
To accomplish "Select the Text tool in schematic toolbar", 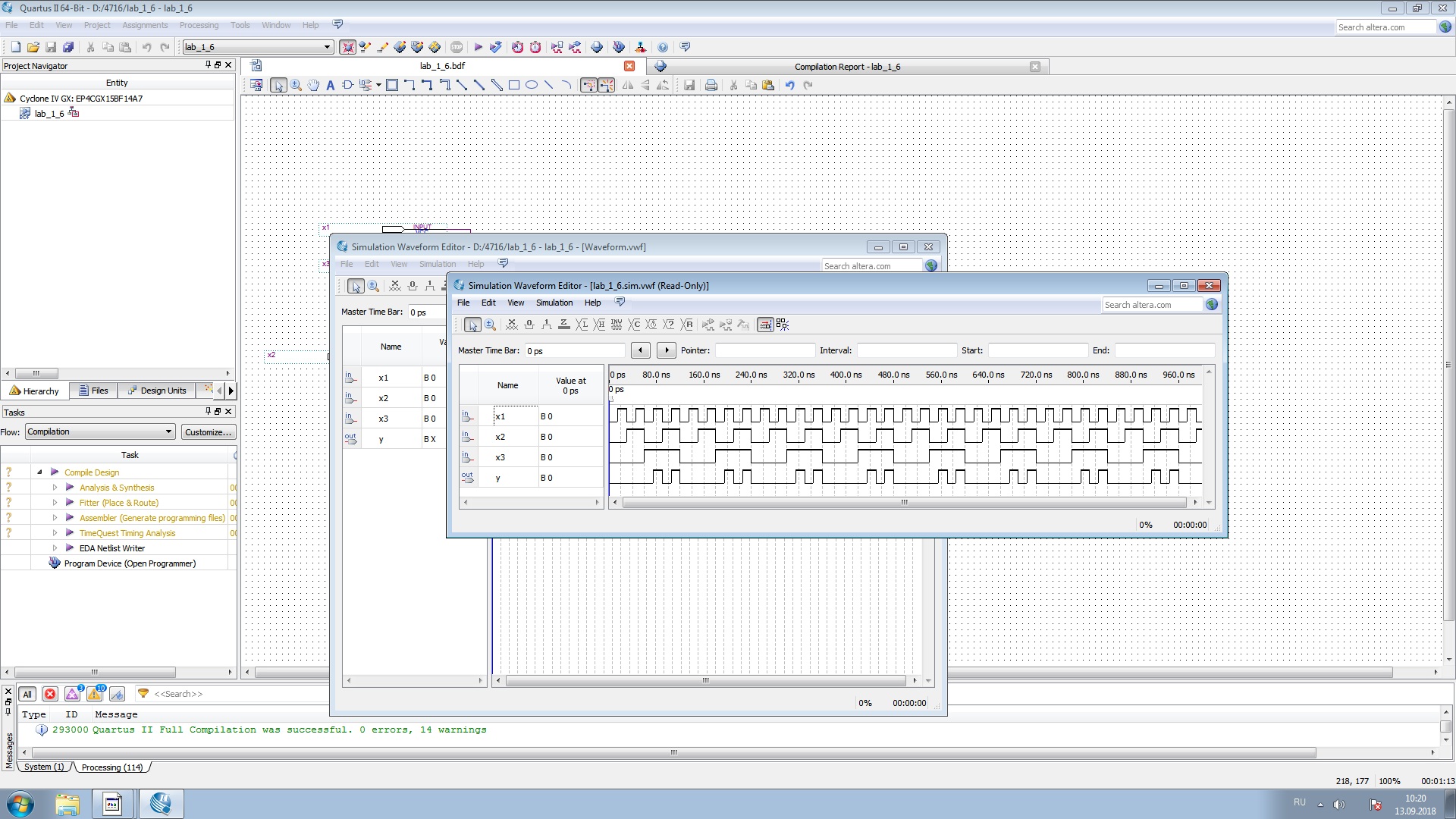I will tap(330, 85).
